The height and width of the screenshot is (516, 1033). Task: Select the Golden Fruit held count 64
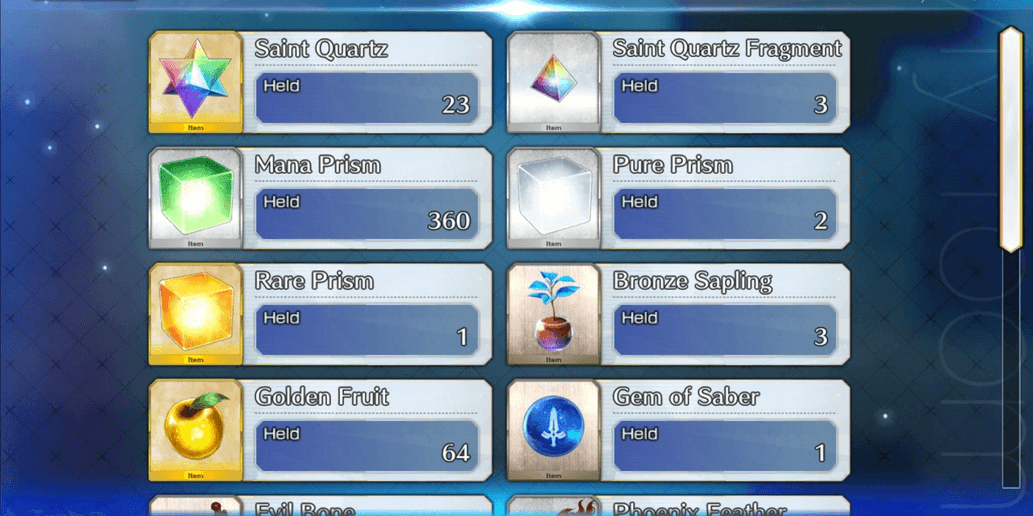click(455, 453)
